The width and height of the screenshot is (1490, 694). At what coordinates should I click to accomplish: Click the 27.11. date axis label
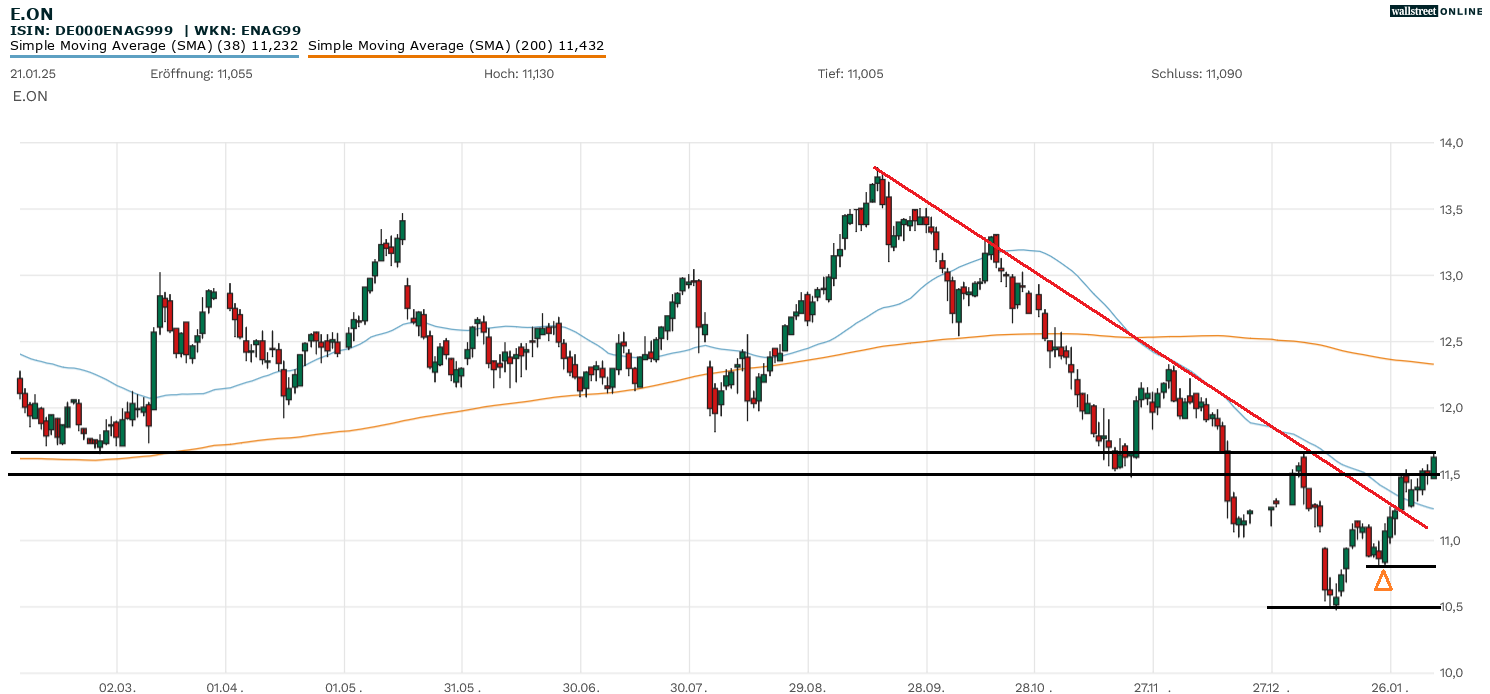click(1152, 688)
